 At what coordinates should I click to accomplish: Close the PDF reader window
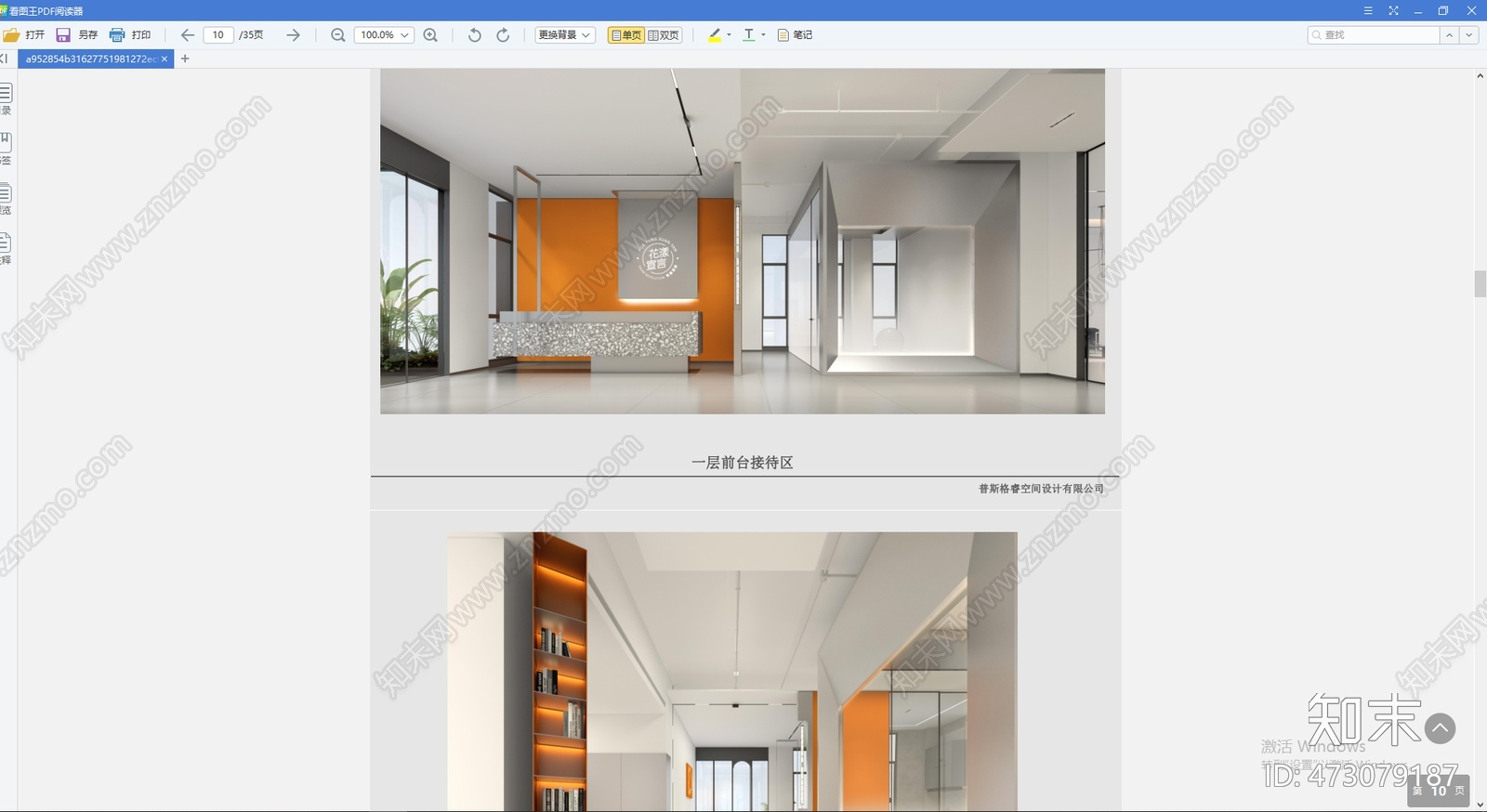pos(1471,10)
